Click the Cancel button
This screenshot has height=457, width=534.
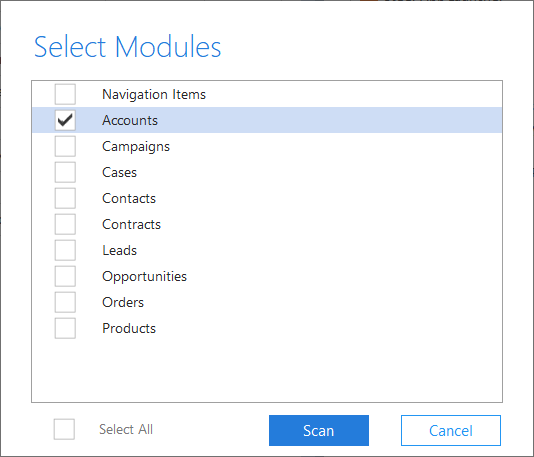click(x=451, y=430)
